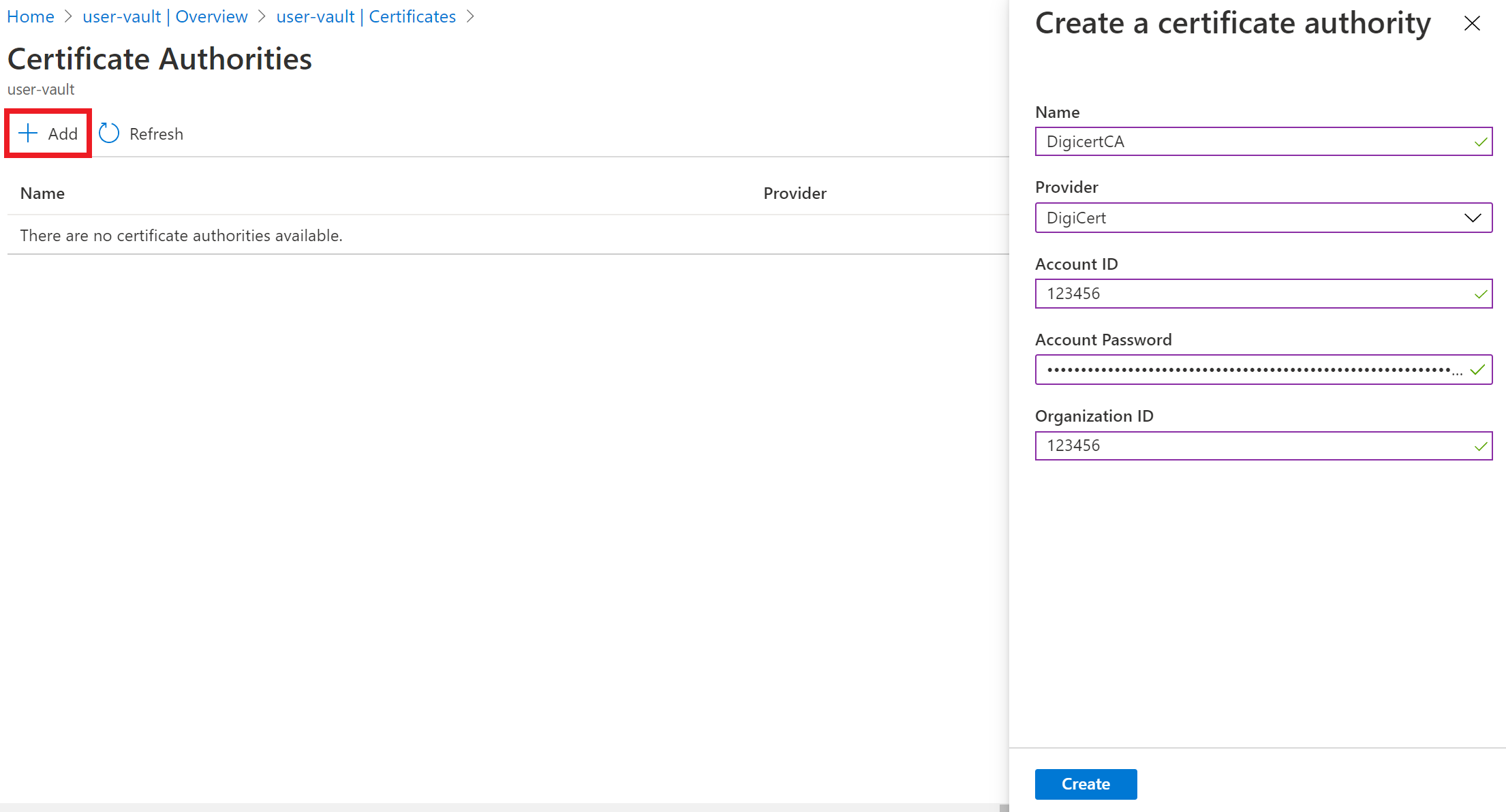Viewport: 1506px width, 812px height.
Task: Click the Add certificate authority icon
Action: coord(49,133)
